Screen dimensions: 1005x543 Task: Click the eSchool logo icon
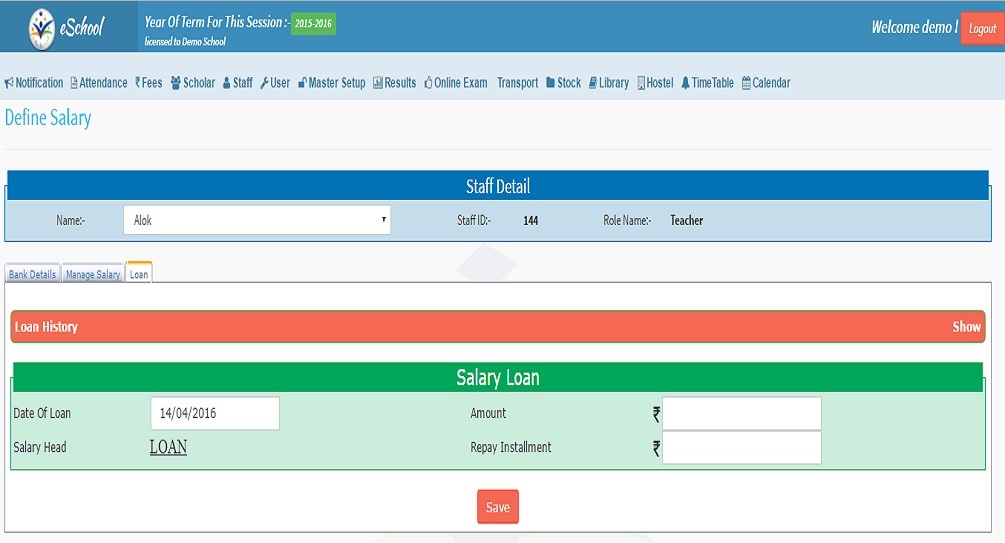pos(42,27)
